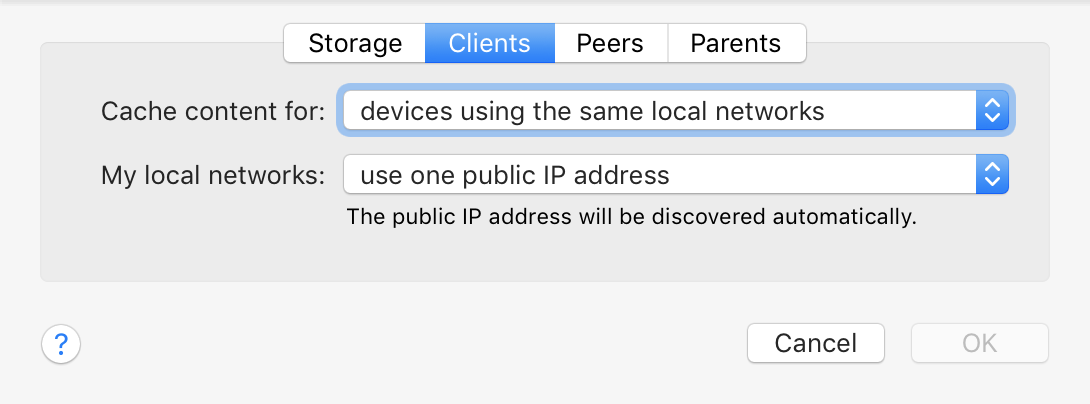
Task: Click the "devices" text in the first popup
Action: [402, 111]
